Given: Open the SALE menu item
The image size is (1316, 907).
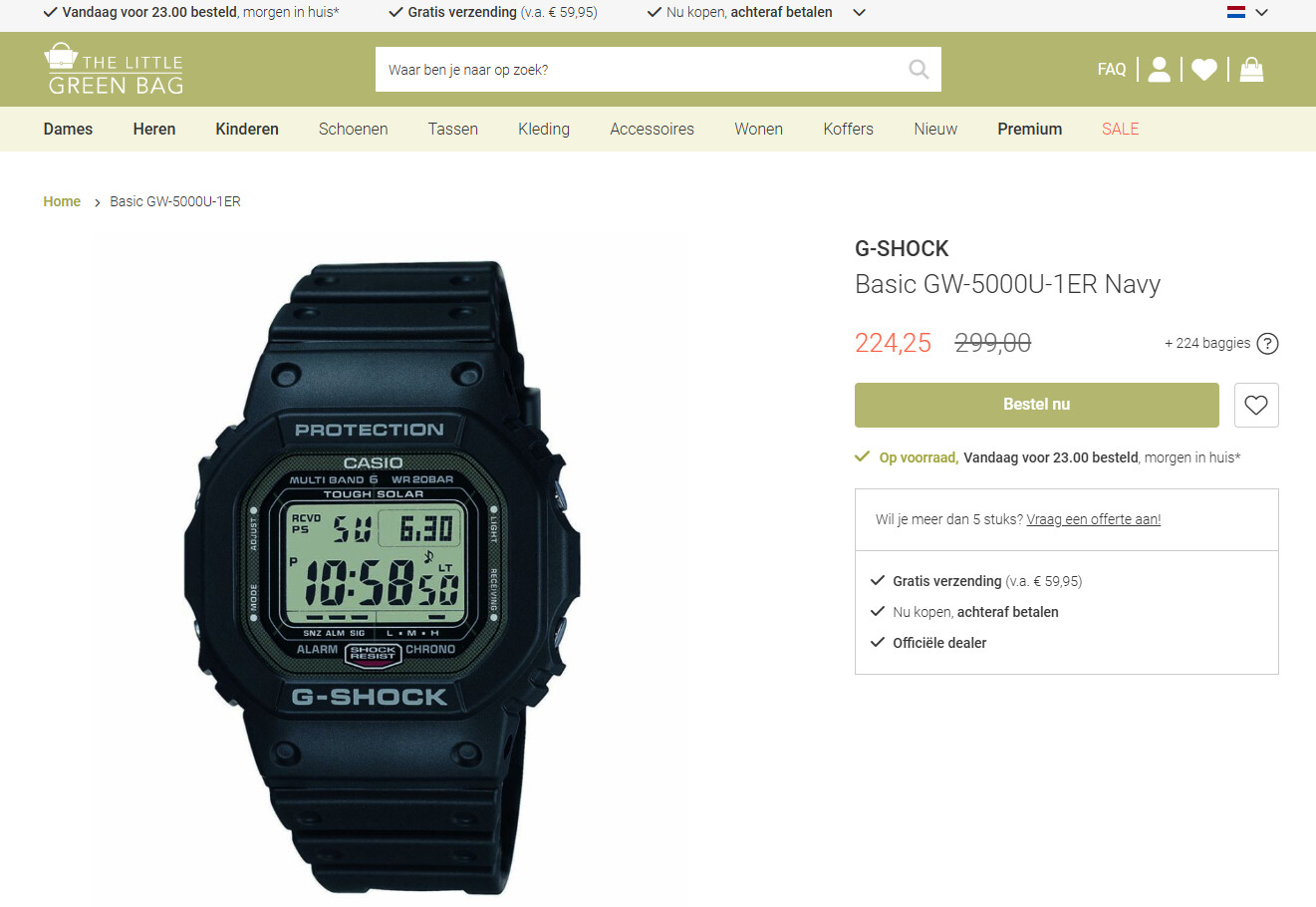Looking at the screenshot, I should point(1120,129).
